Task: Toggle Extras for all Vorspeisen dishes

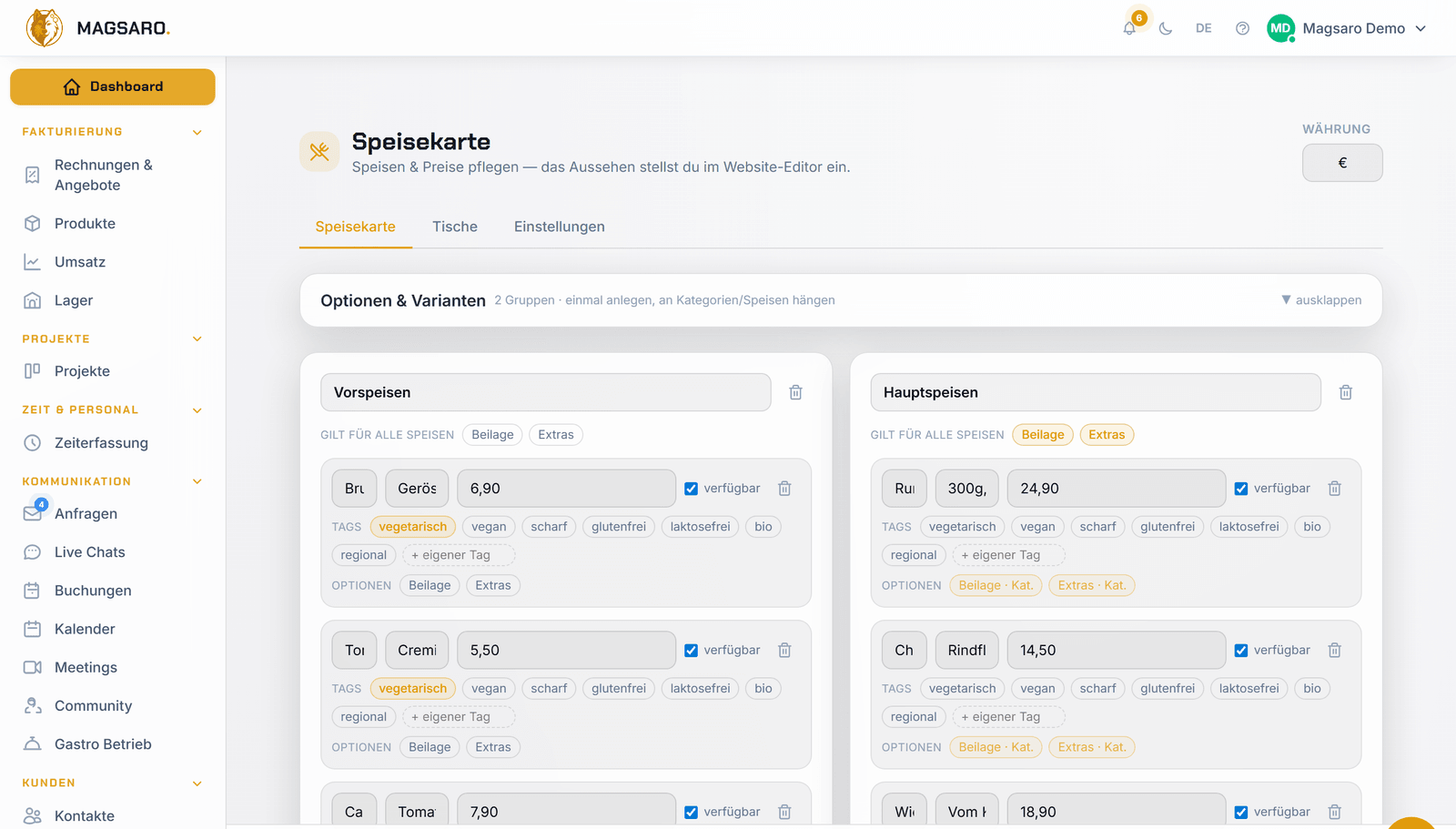Action: tap(556, 435)
